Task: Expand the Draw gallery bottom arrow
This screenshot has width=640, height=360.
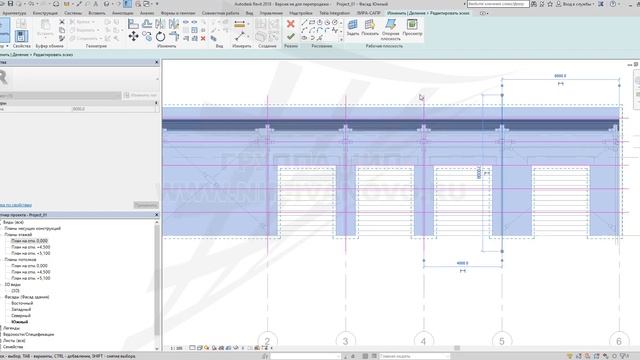Action: coord(341,40)
